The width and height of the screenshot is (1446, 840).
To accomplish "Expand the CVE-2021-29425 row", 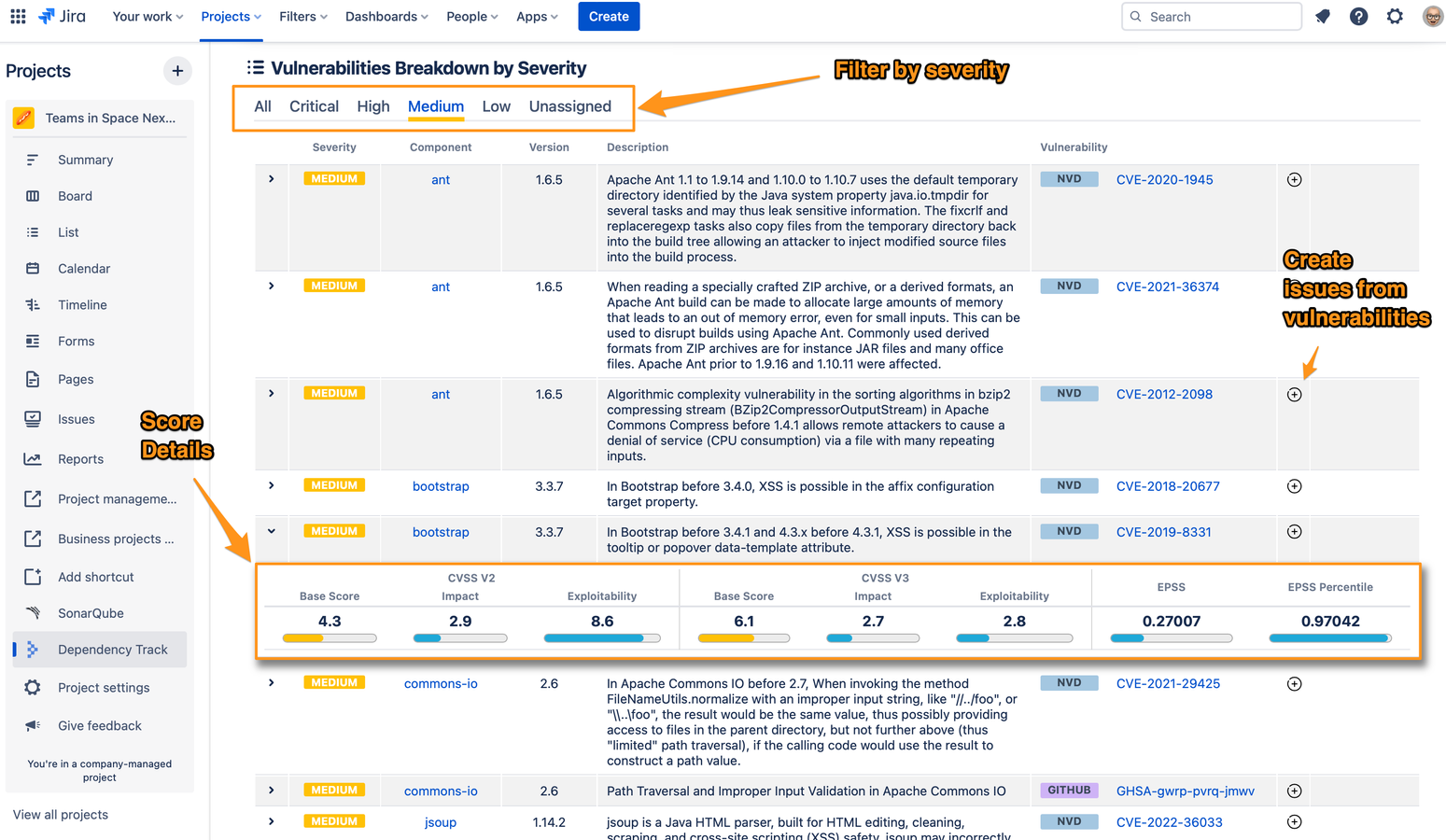I will (272, 683).
